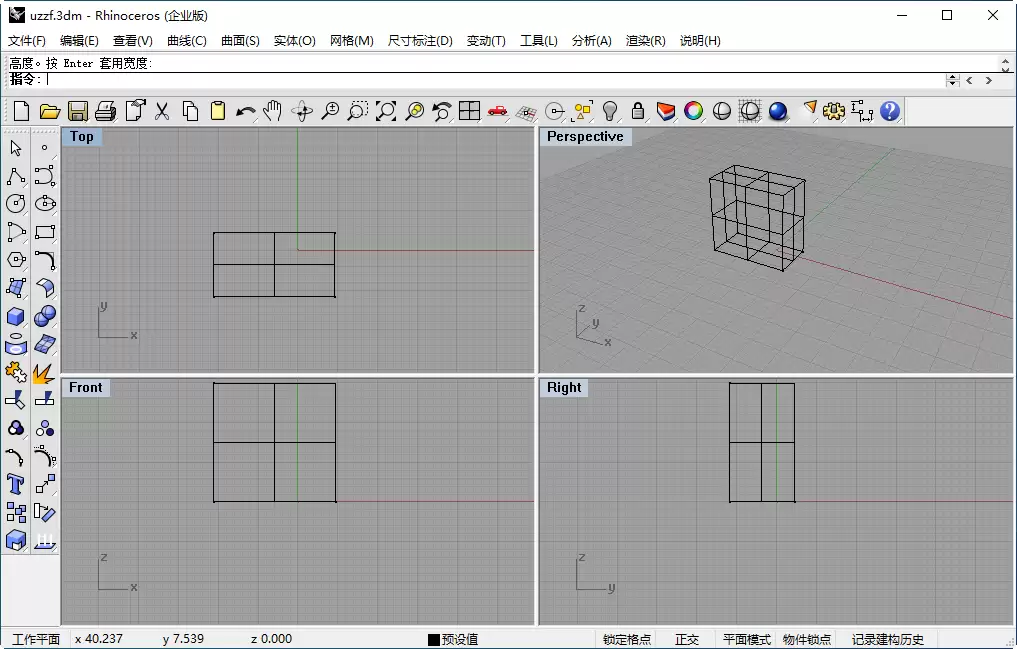Click the 工作平面 status label

click(x=36, y=639)
